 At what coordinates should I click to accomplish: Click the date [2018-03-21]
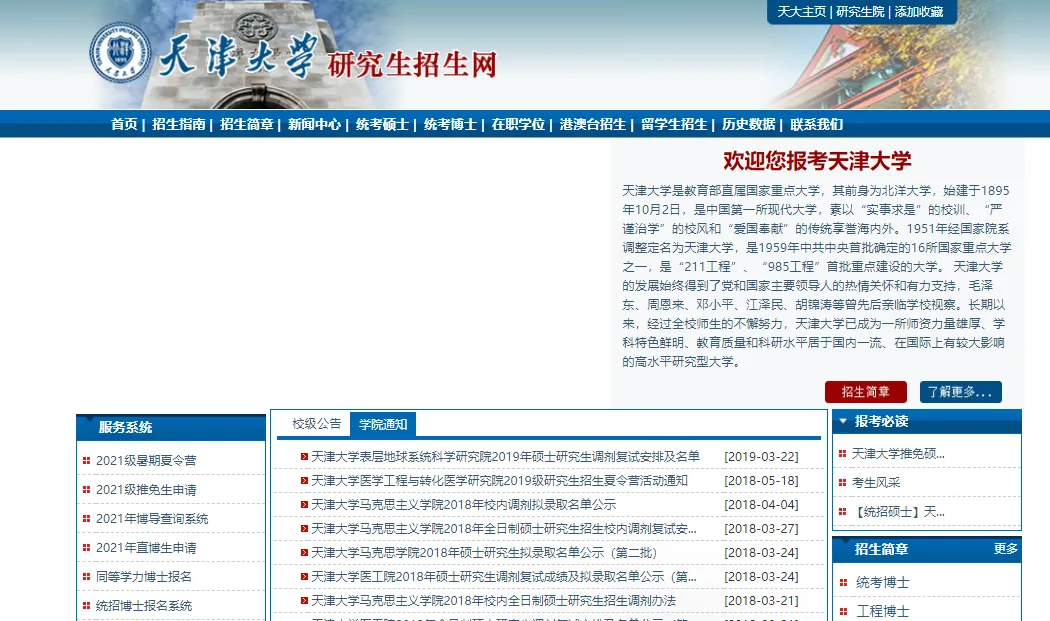(x=761, y=602)
